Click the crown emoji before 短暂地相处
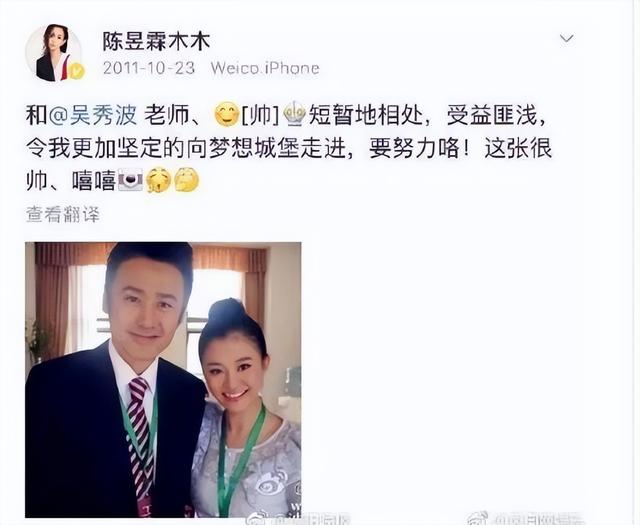 tap(294, 114)
